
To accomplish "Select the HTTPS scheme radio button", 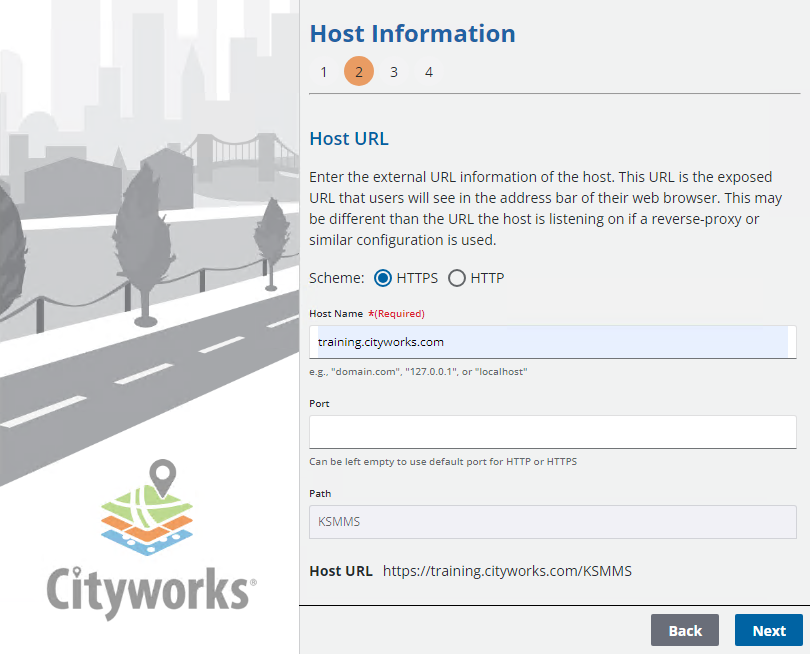I will [383, 278].
